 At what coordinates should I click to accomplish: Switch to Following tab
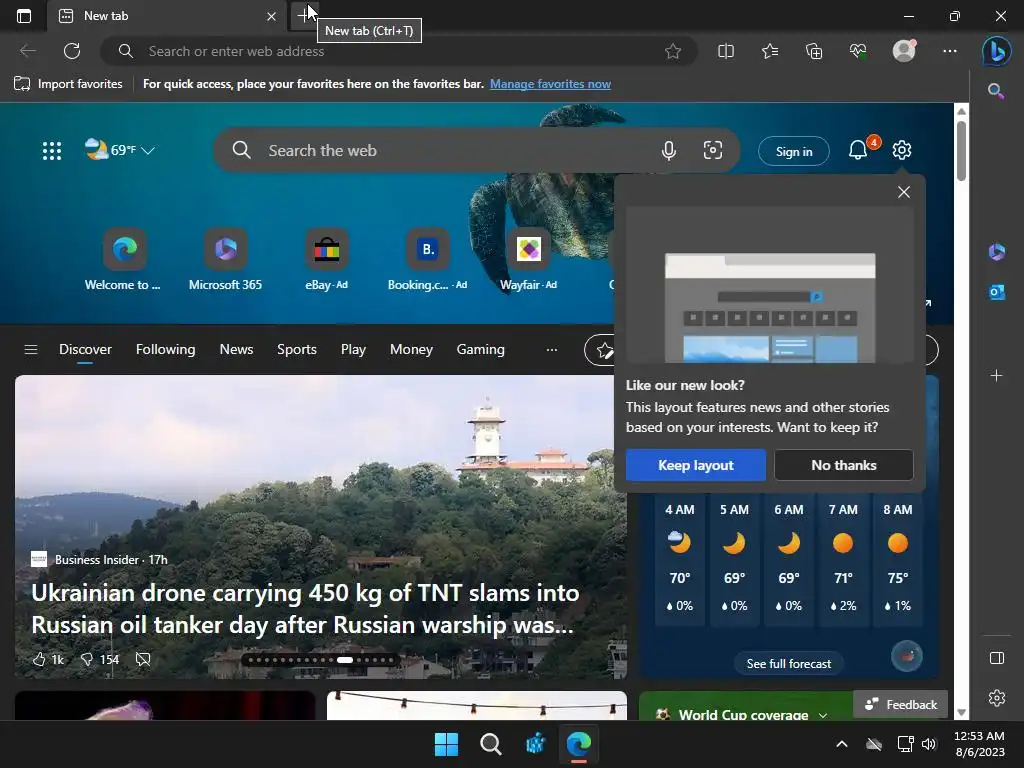point(165,349)
